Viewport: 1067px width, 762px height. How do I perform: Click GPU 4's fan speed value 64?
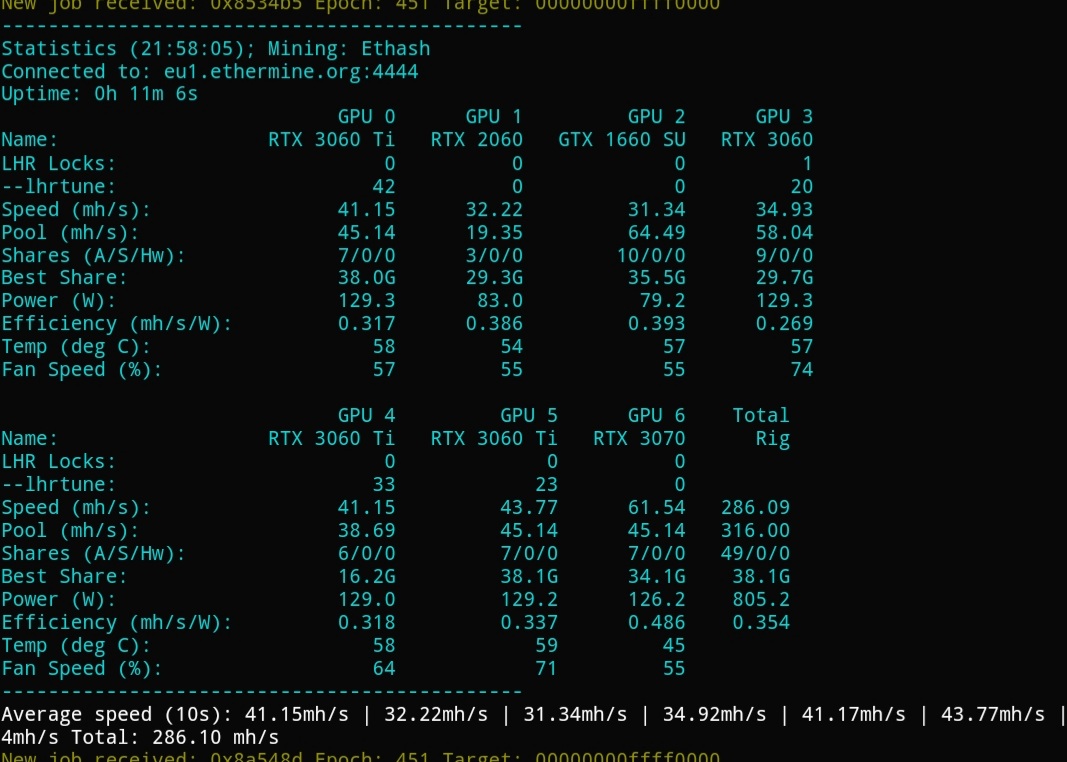coord(384,668)
